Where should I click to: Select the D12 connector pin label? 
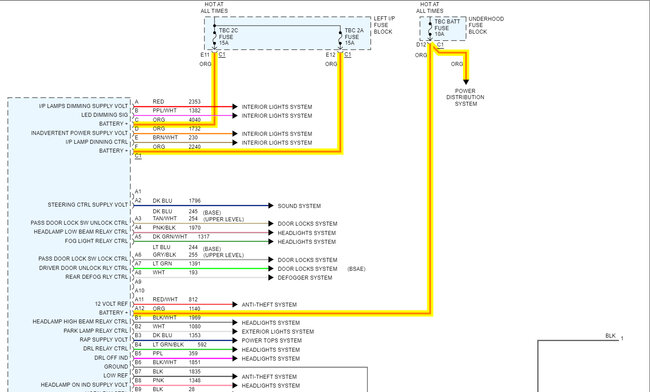421,44
